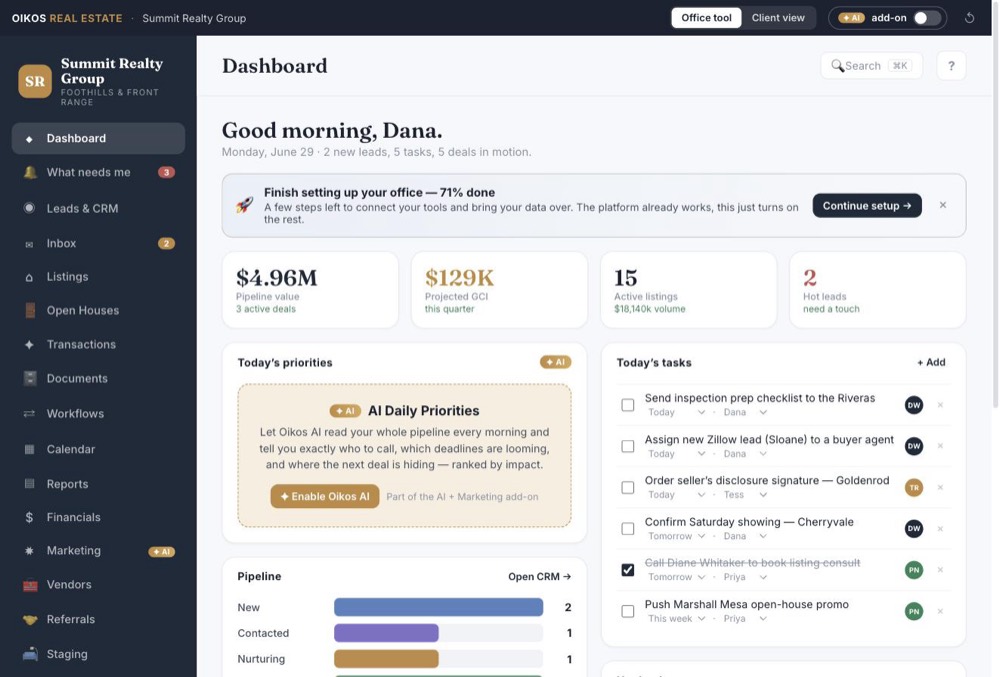Check Assign new Zillow lead task
Image resolution: width=1000 pixels, height=677 pixels.
click(628, 446)
